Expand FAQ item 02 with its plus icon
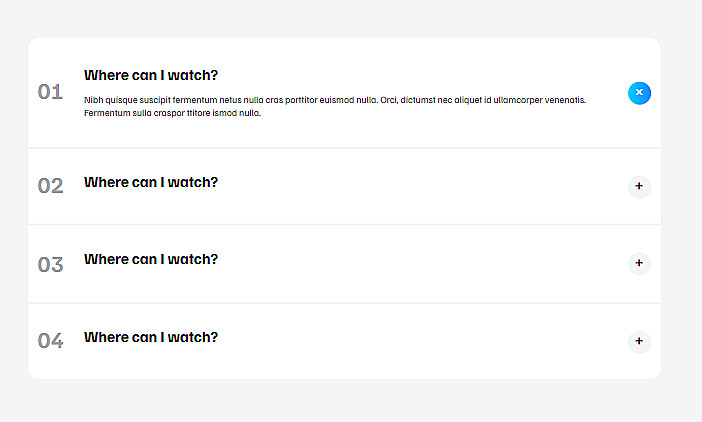702x422 pixels. [x=639, y=186]
